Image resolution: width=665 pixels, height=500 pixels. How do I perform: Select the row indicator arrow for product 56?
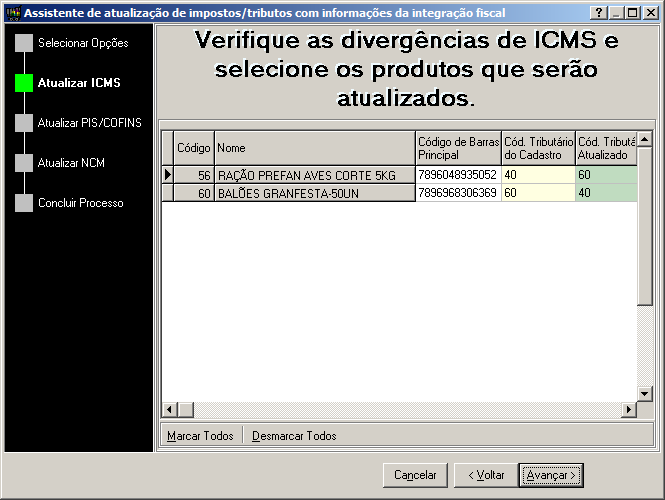click(168, 175)
